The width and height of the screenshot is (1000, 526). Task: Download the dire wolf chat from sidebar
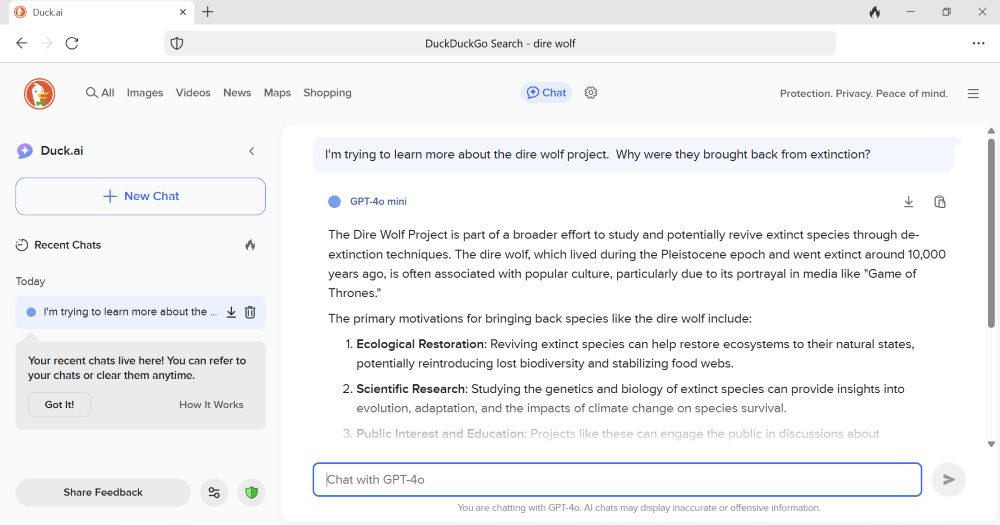(x=231, y=312)
